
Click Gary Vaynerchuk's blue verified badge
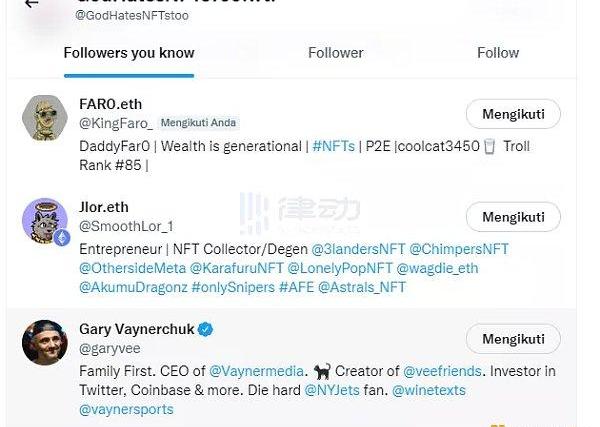point(205,329)
